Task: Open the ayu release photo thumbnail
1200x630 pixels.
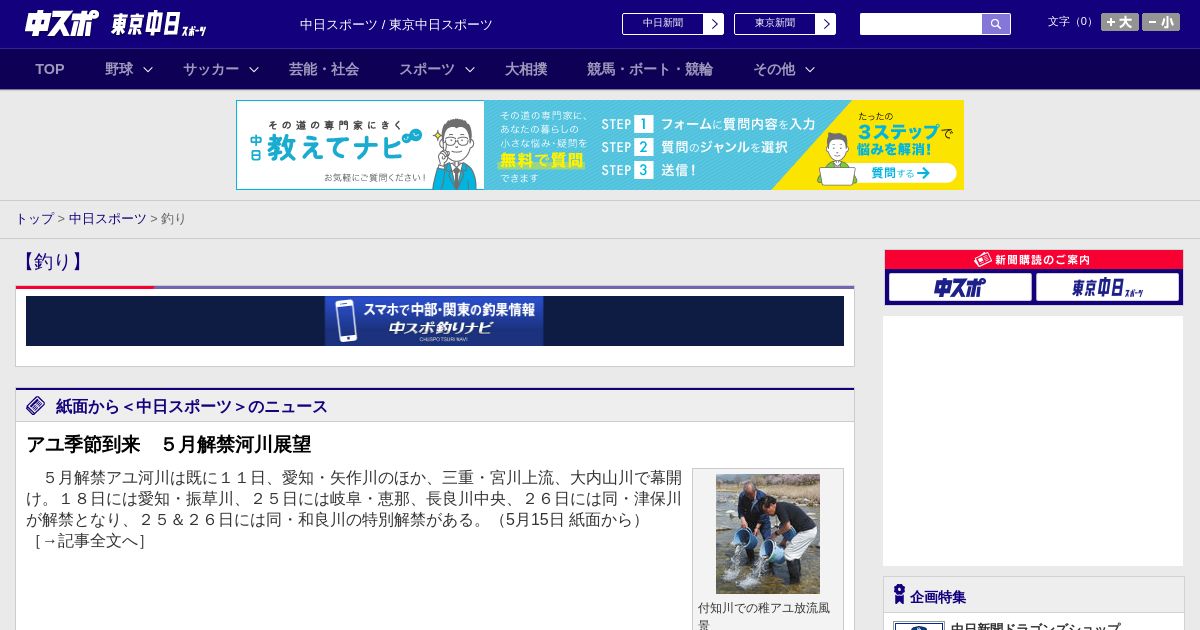Action: tap(768, 534)
